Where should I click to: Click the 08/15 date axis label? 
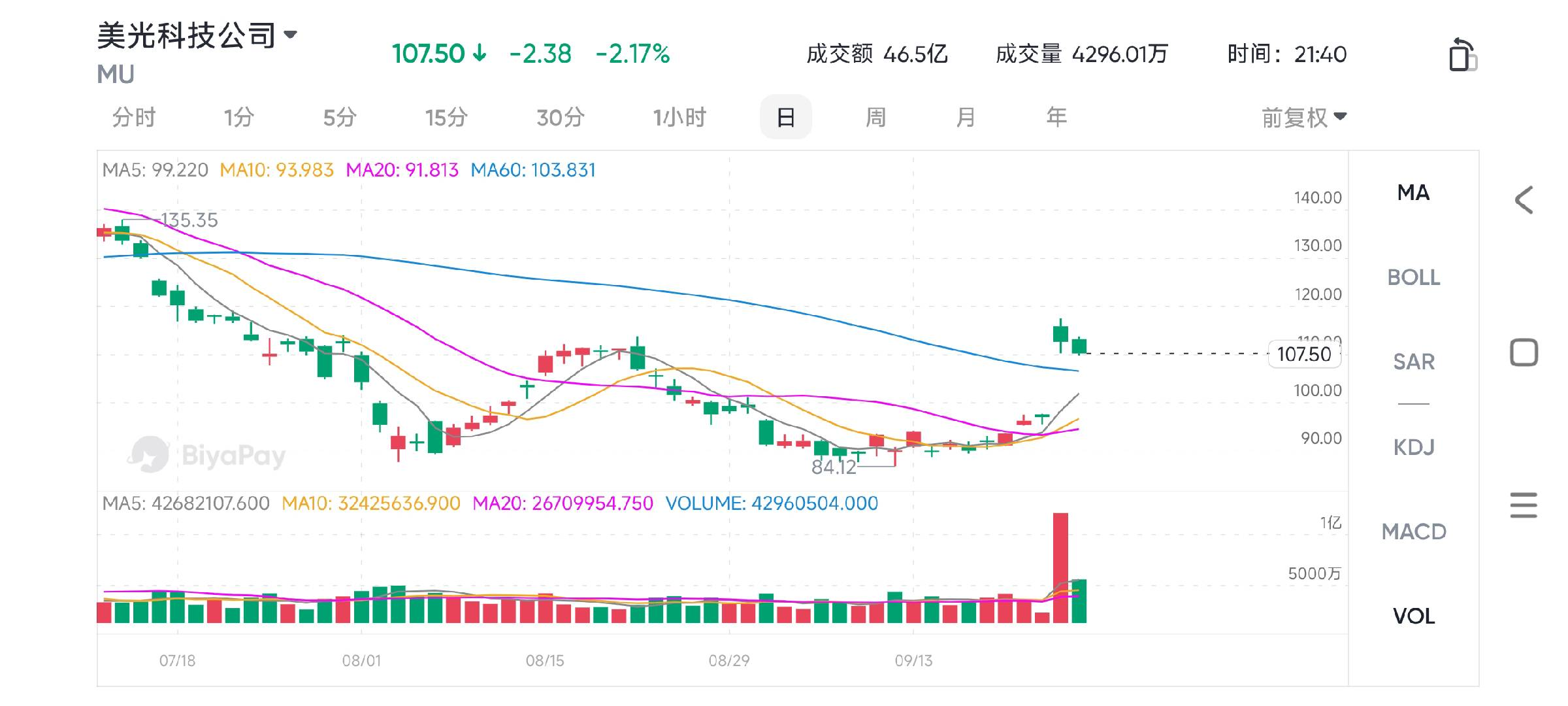(545, 661)
